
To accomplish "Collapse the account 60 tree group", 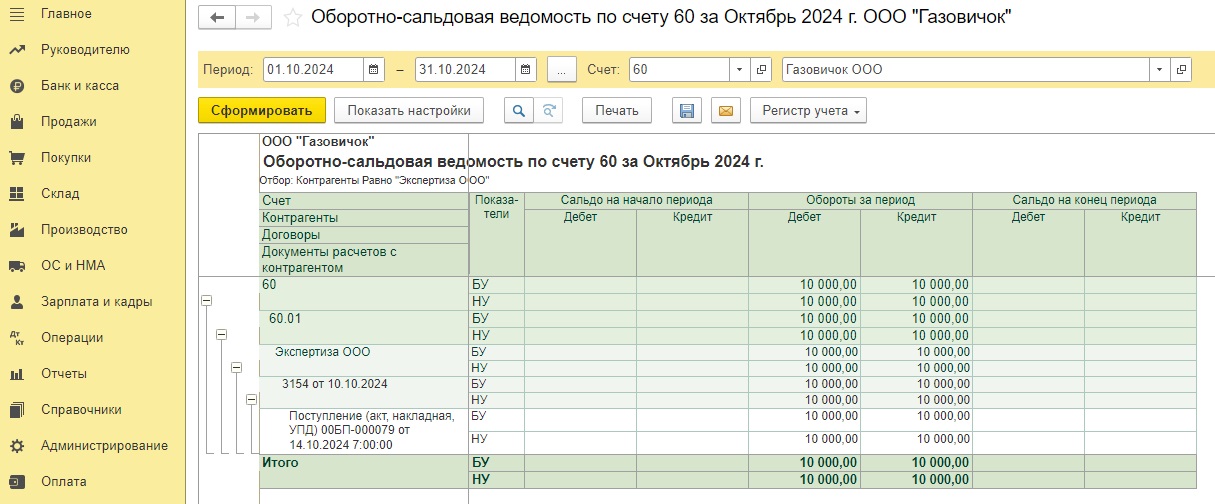I will click(x=207, y=300).
